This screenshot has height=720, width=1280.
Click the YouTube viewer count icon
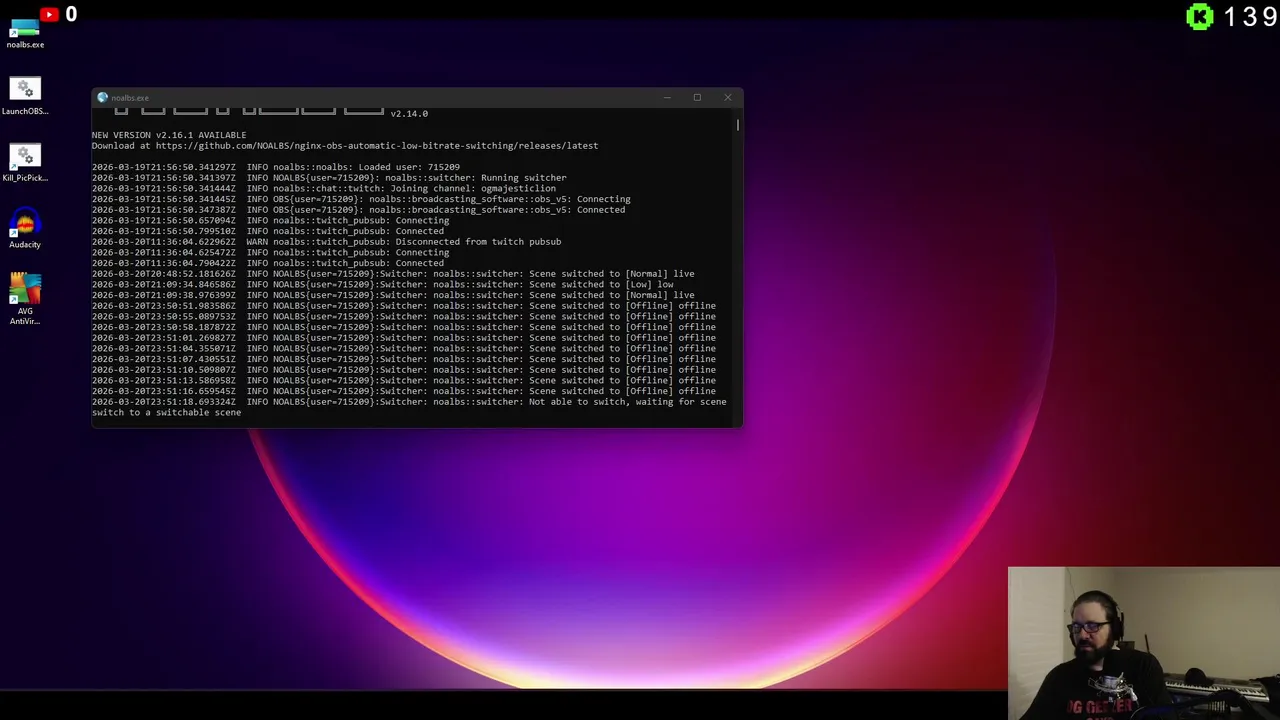[49, 14]
